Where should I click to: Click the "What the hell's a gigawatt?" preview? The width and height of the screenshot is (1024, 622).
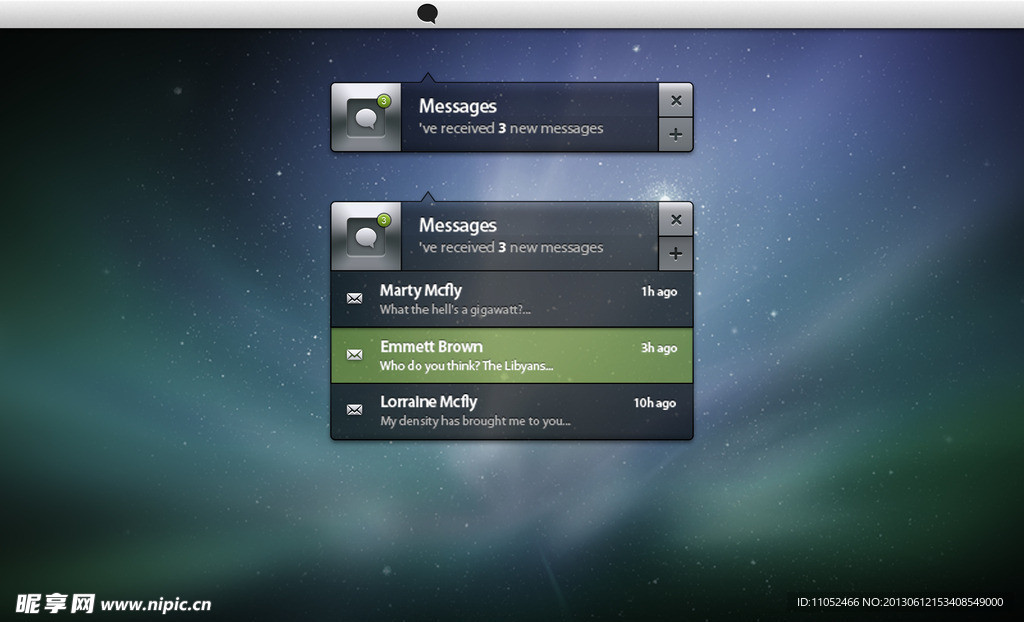click(455, 310)
